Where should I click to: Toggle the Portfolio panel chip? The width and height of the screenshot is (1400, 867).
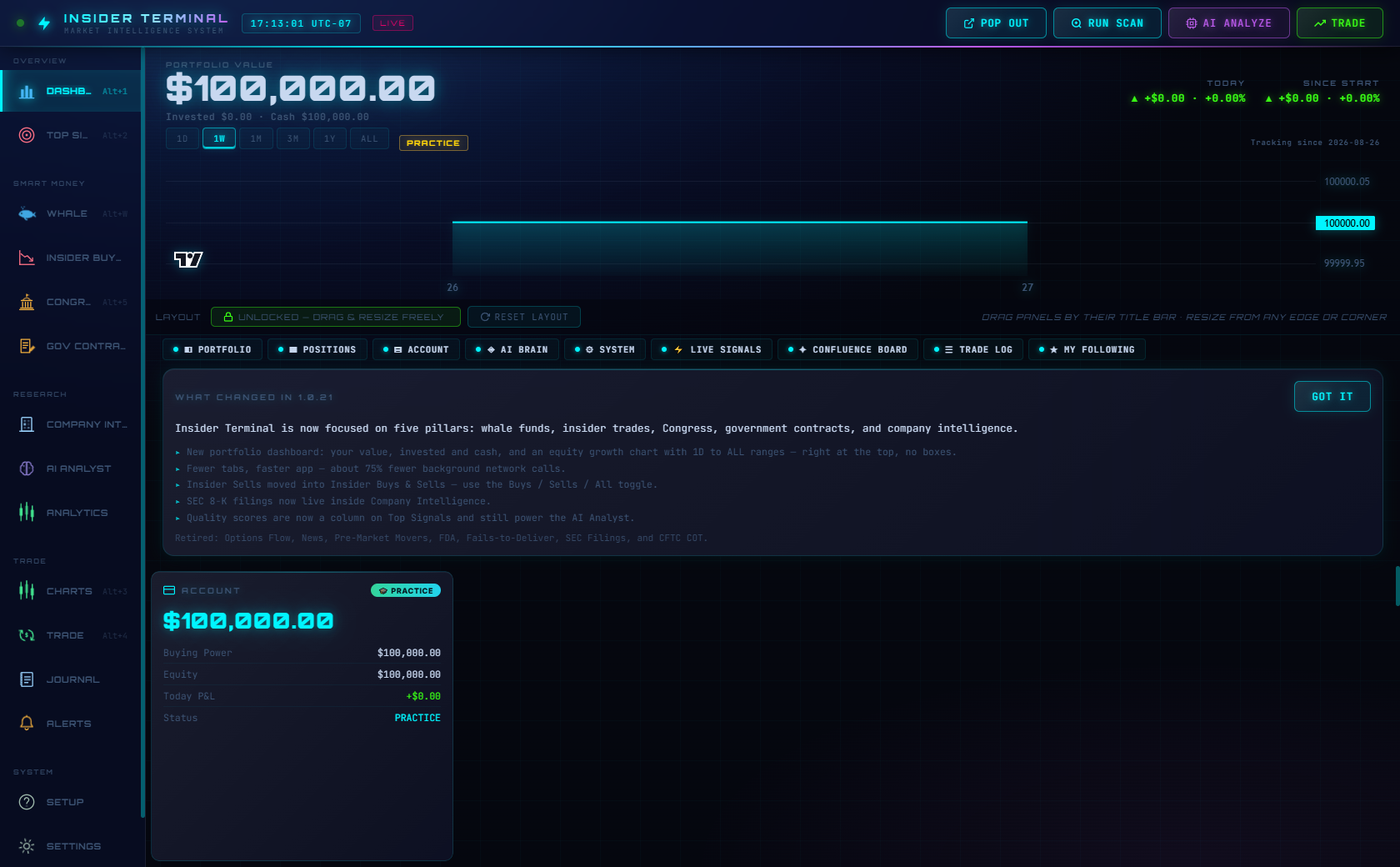212,349
